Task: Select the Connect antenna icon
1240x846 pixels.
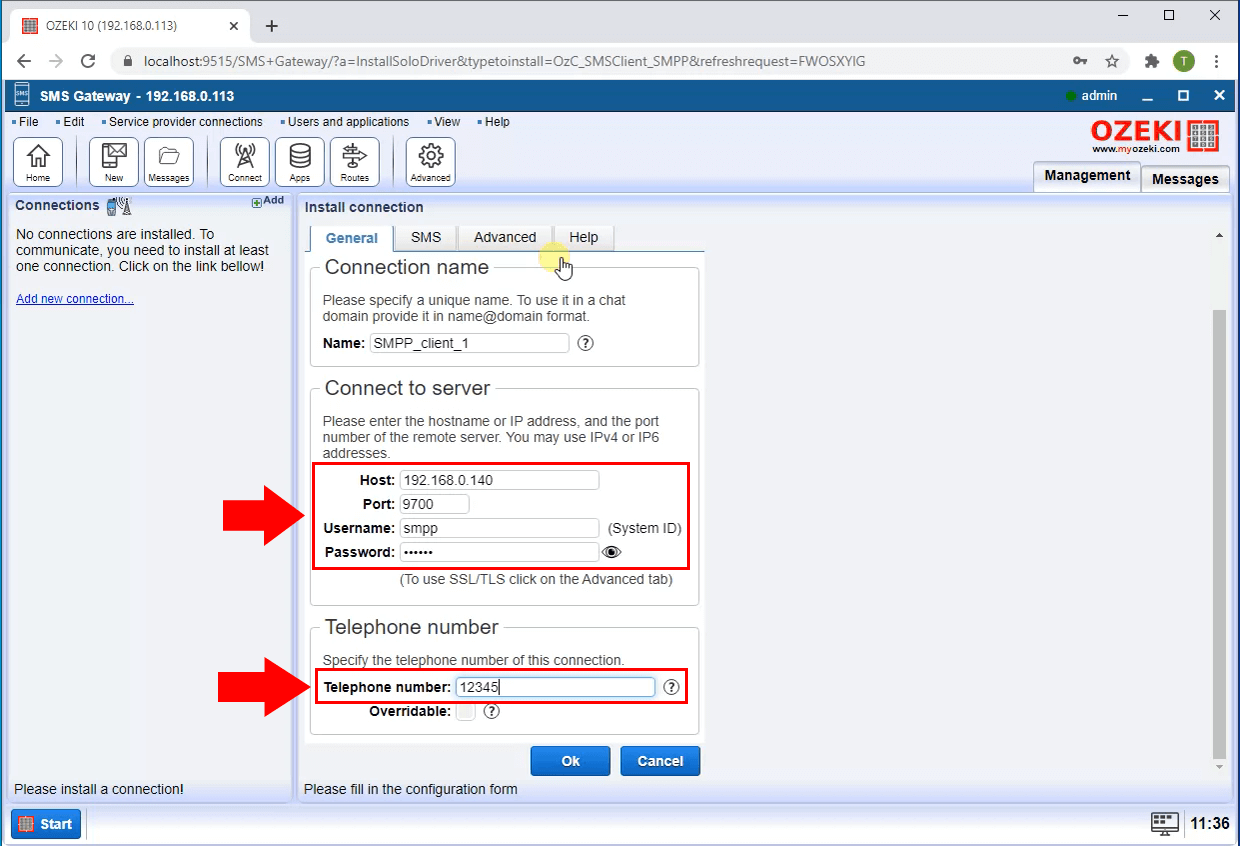Action: point(244,160)
